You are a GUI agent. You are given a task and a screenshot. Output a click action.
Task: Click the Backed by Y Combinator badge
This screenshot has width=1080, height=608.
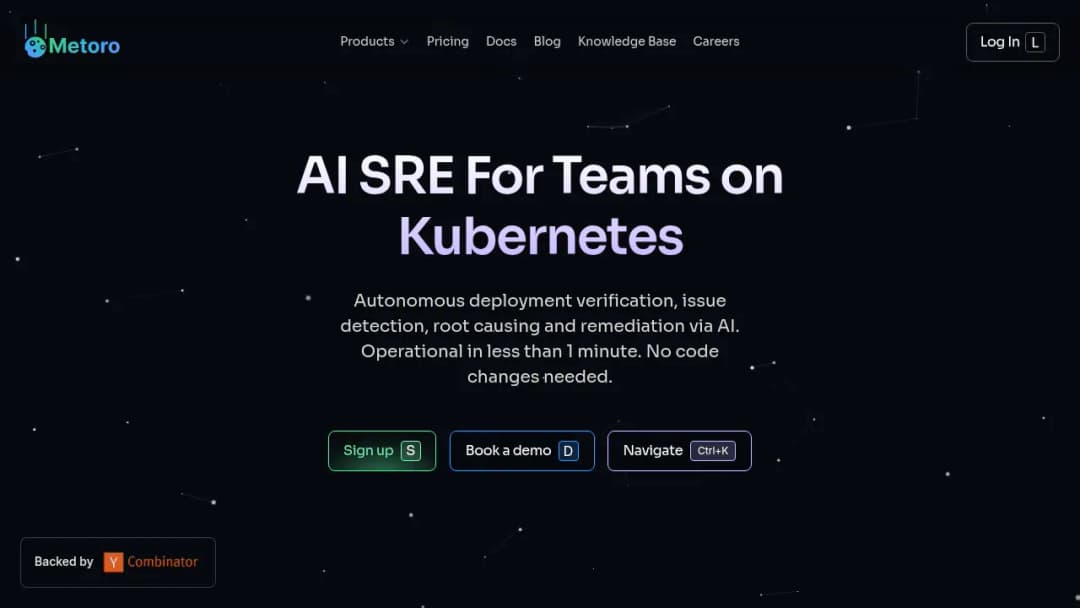coord(118,562)
